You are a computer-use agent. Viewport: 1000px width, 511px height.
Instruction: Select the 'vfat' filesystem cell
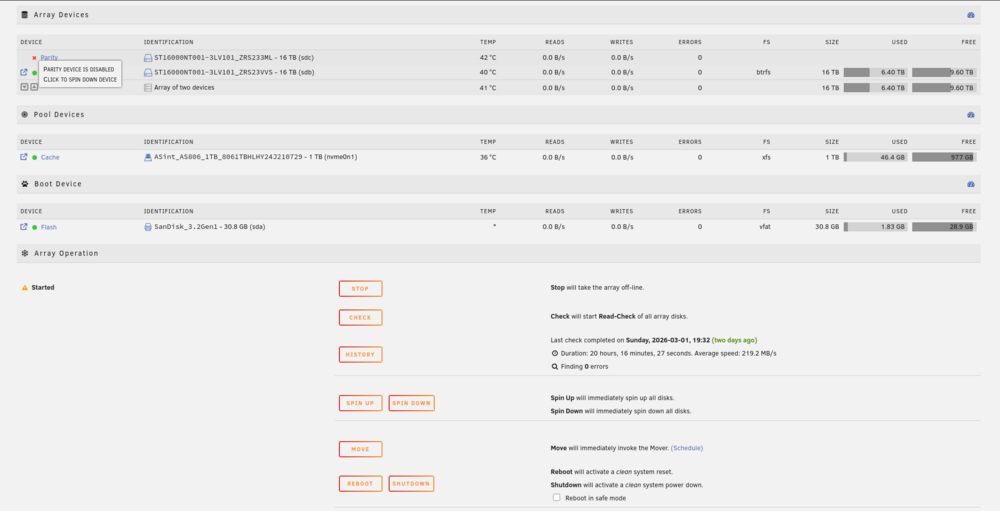pyautogui.click(x=765, y=226)
